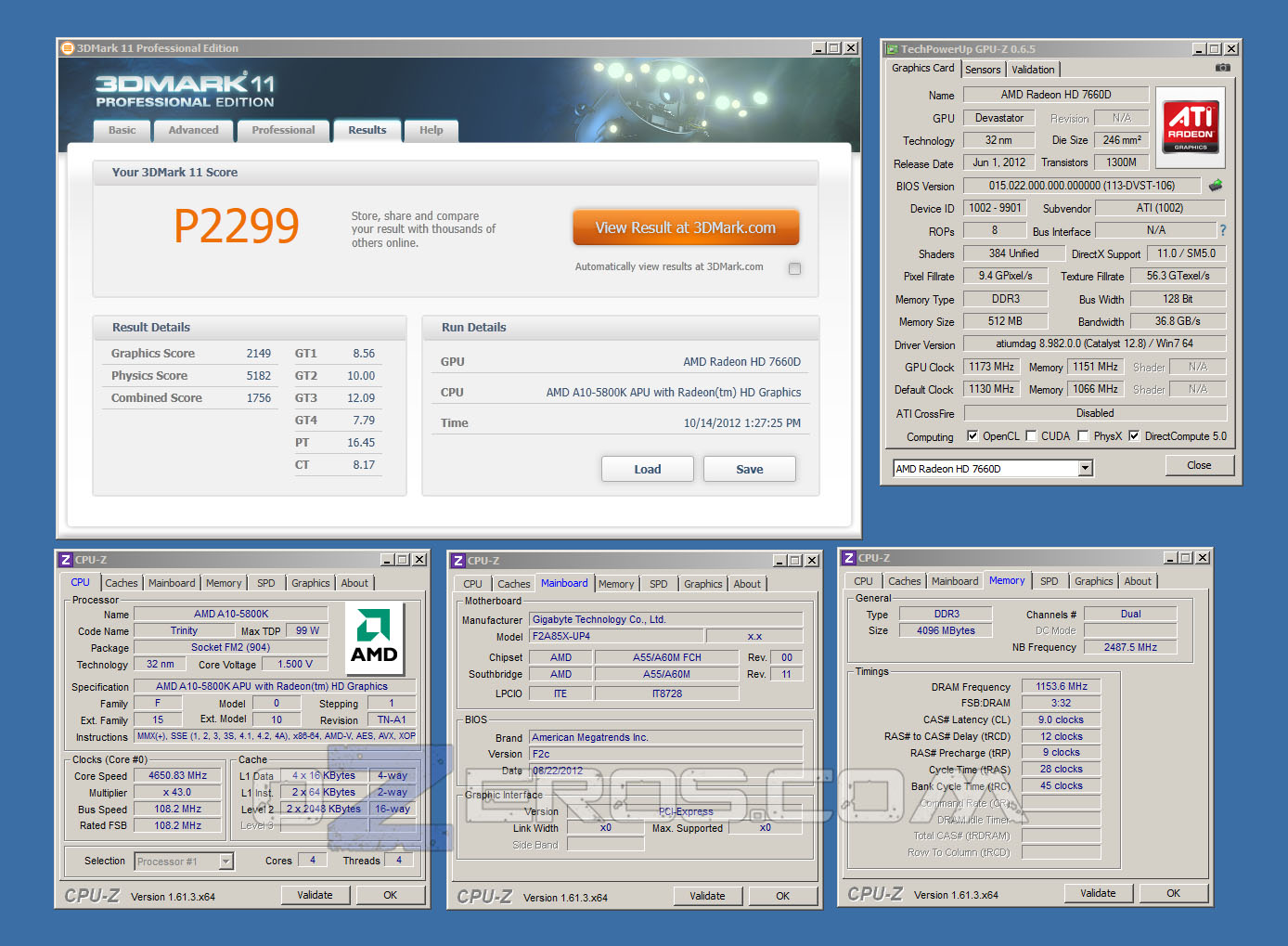
Task: Toggle the PhysX checkbox in GPU-Z
Action: click(x=1083, y=435)
